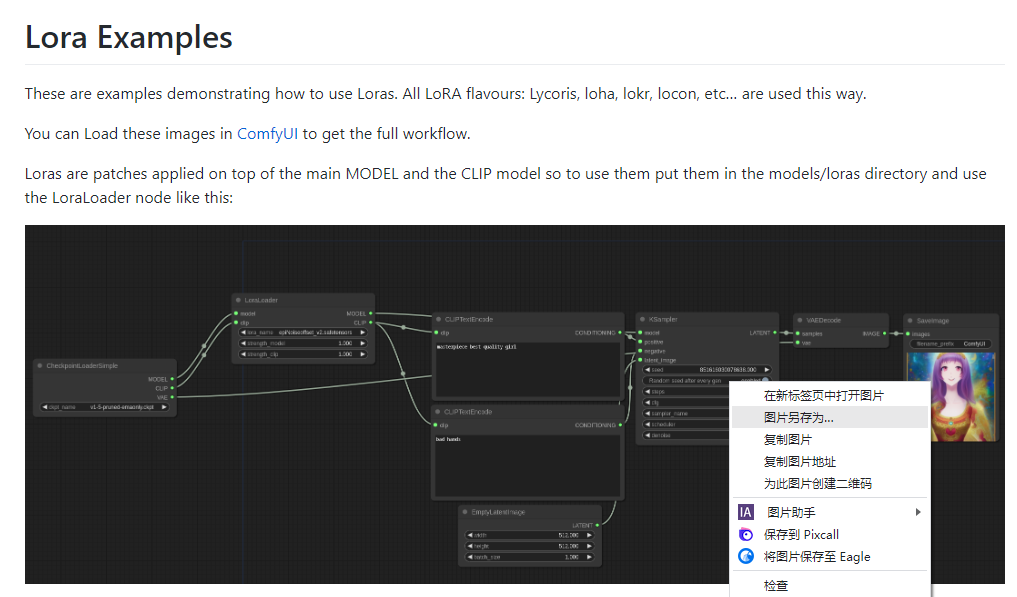Click the latent_image input port on KSampler
Screen dimensions: 1017x597
point(640,359)
